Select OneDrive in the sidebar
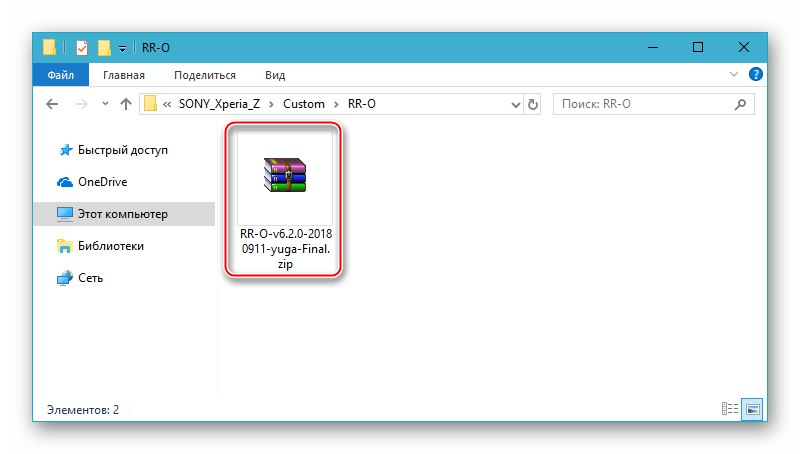The width and height of the screenshot is (800, 454). 92,182
